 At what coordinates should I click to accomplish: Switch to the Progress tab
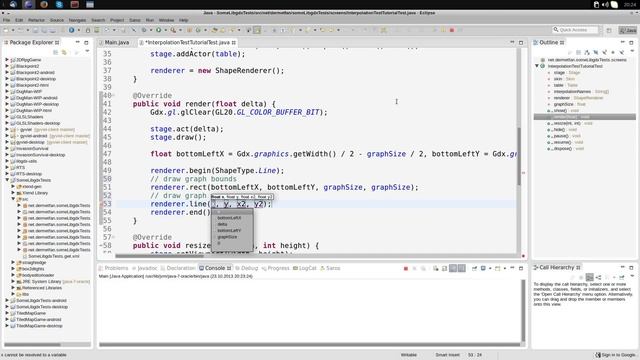pyautogui.click(x=276, y=268)
